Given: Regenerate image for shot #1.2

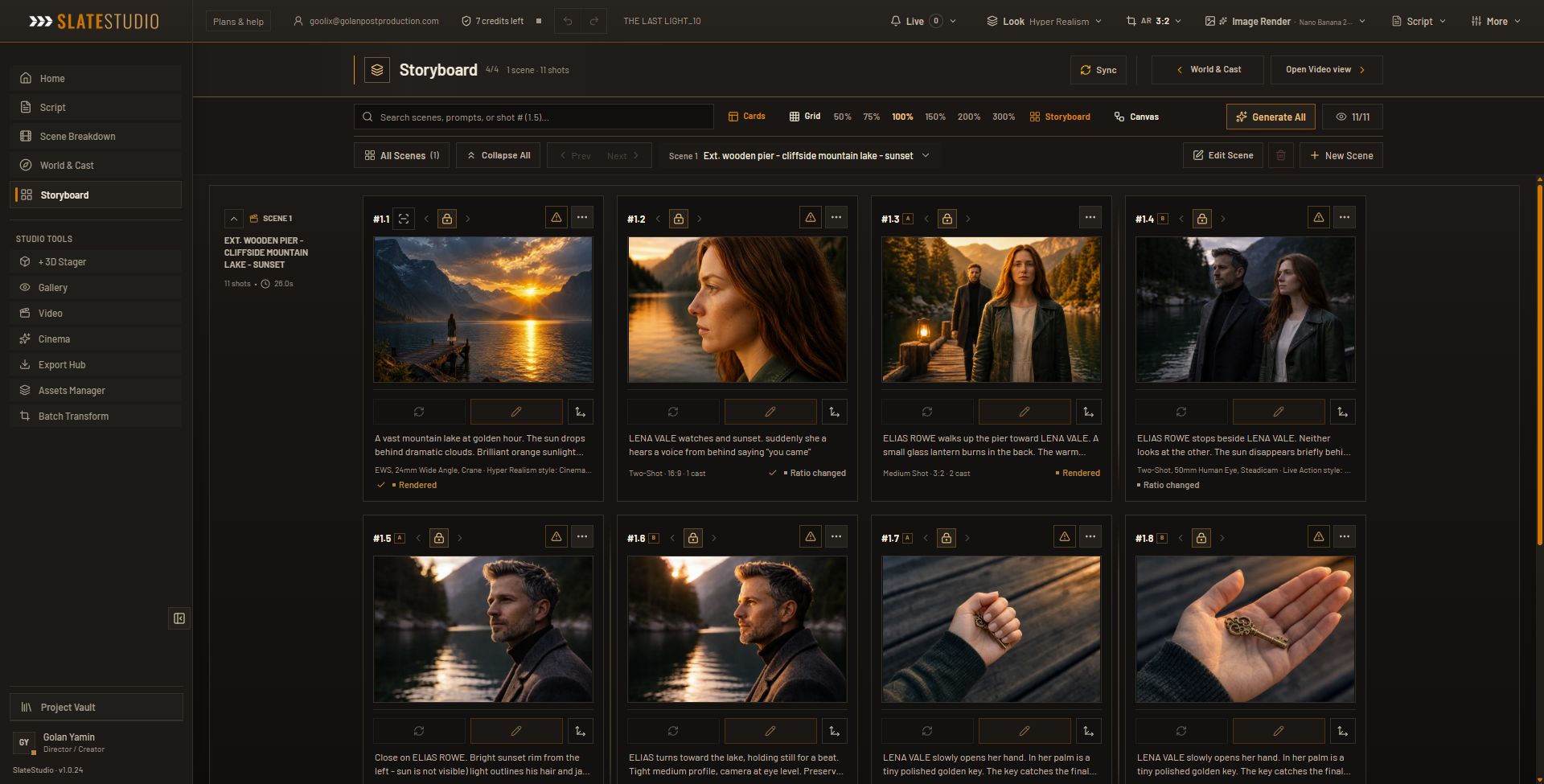Looking at the screenshot, I should point(673,412).
